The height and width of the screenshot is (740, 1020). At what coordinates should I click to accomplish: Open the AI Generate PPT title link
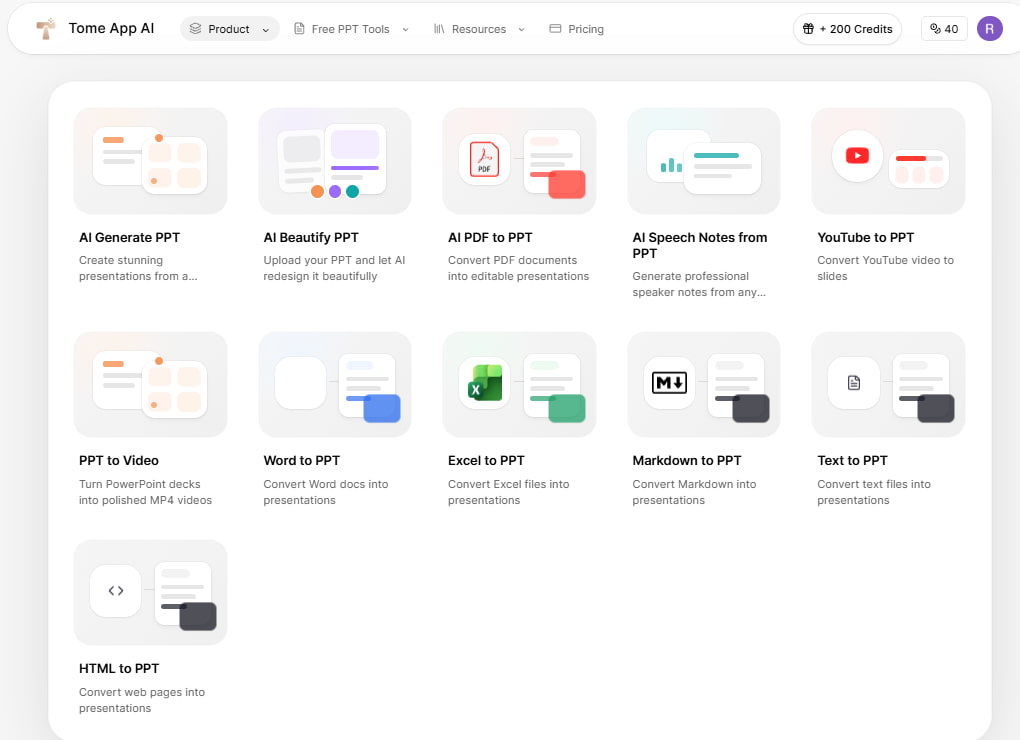[x=129, y=237]
